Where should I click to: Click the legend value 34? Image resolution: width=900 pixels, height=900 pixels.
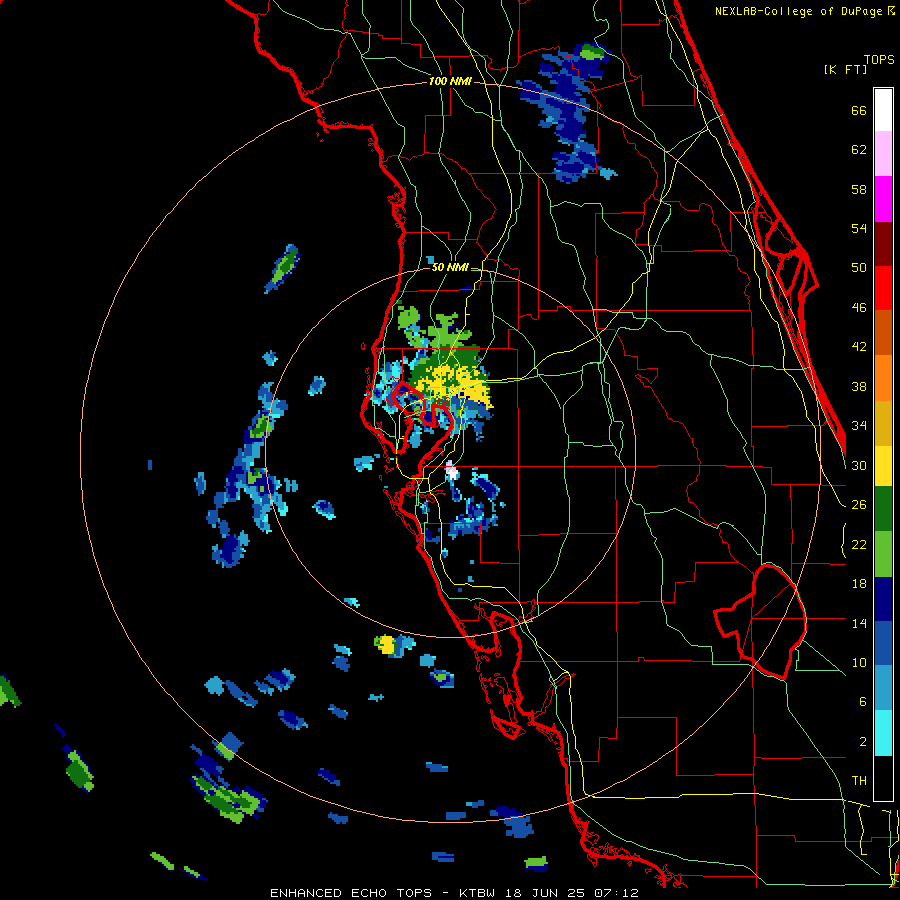click(859, 426)
